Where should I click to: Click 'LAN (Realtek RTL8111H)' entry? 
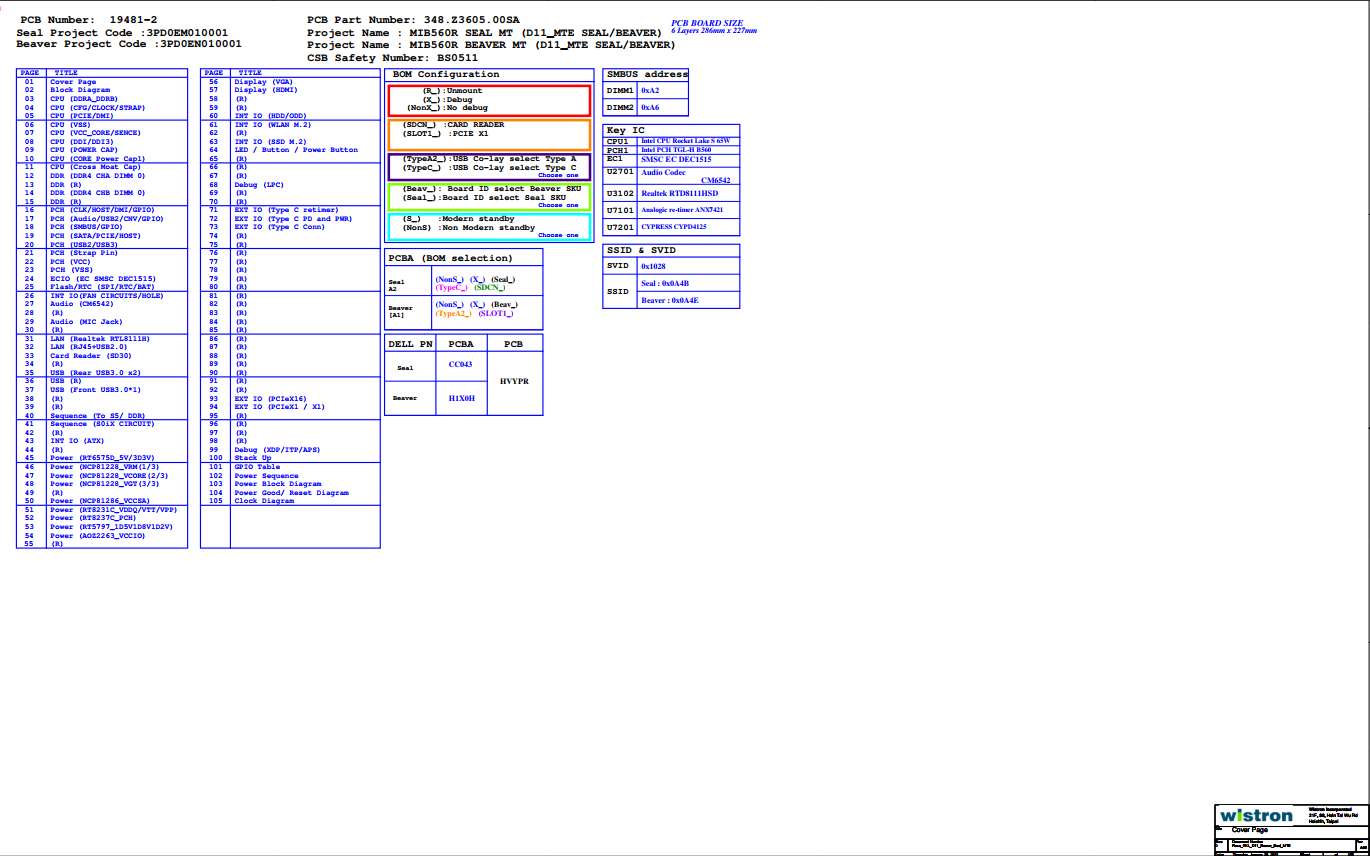click(99, 339)
